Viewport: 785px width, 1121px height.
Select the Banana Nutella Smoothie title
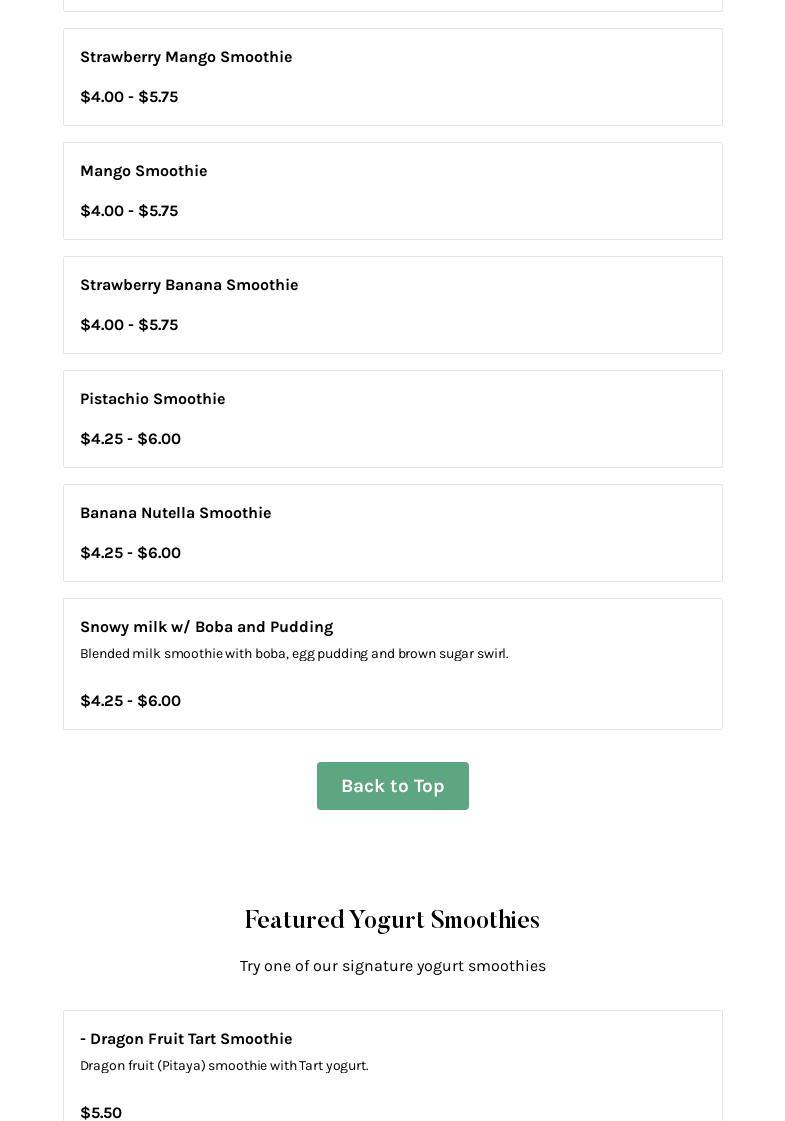pyautogui.click(x=175, y=513)
